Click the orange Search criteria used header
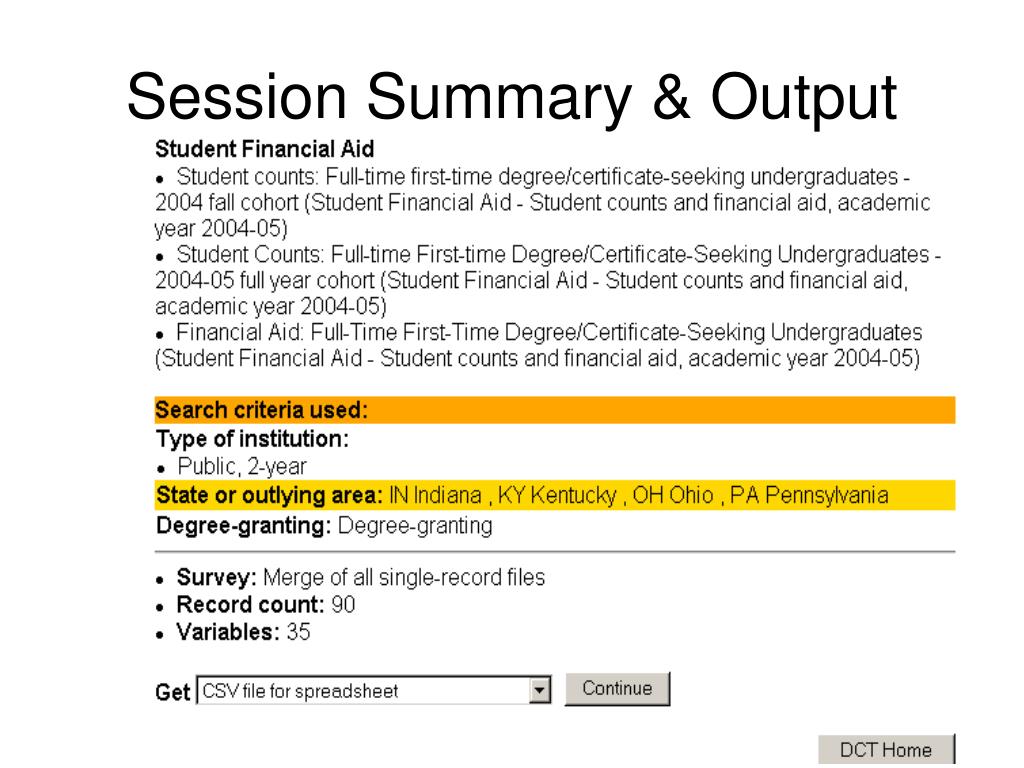Screen dimensions: 1024x768 555,410
